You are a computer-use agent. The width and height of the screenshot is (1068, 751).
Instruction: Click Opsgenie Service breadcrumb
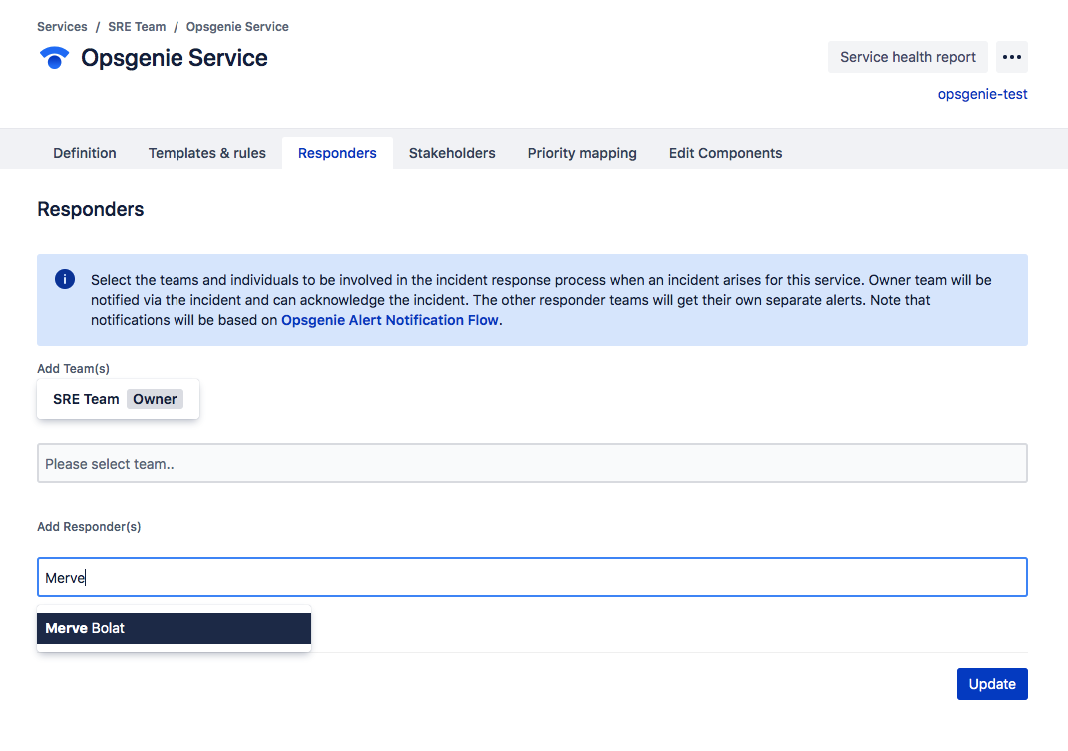coord(237,27)
